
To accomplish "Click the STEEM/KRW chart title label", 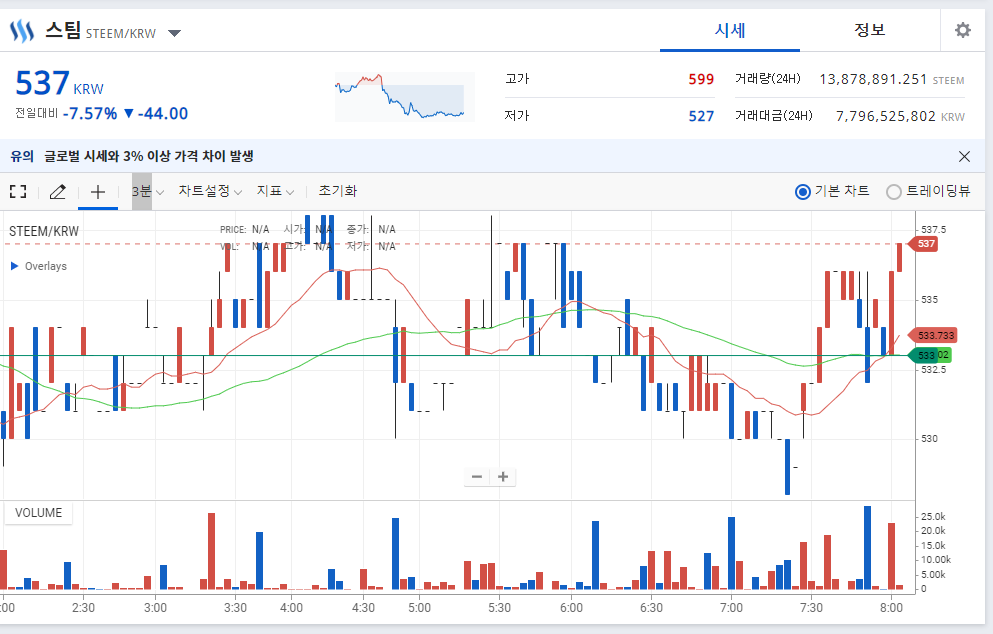I will (44, 231).
